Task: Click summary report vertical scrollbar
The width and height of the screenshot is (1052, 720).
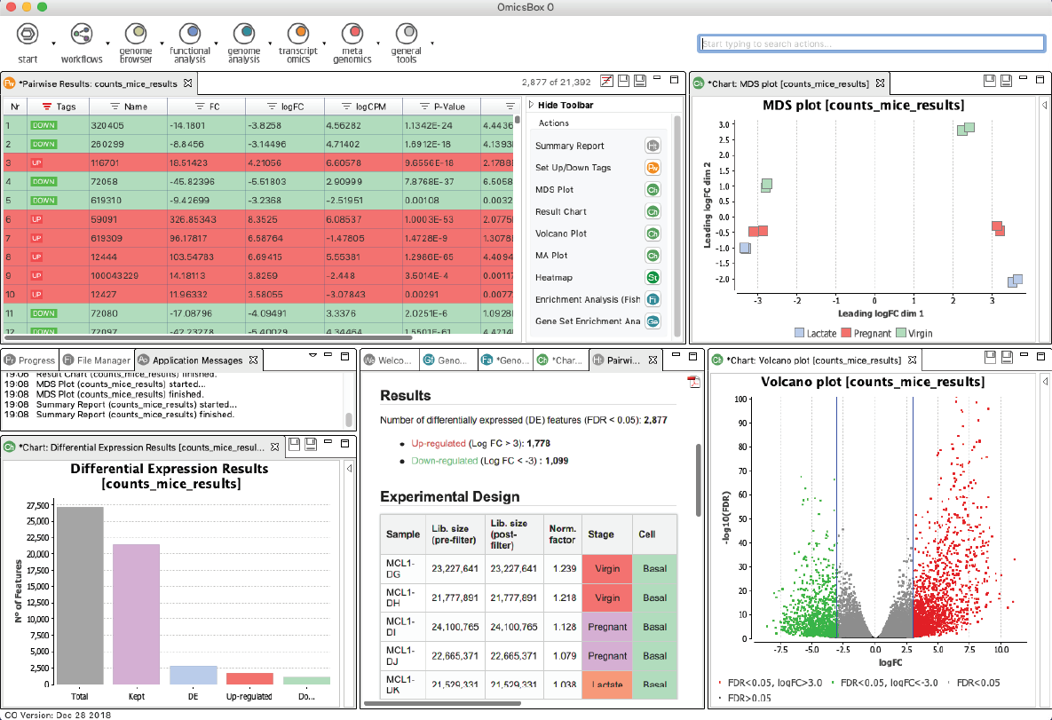Action: point(698,480)
